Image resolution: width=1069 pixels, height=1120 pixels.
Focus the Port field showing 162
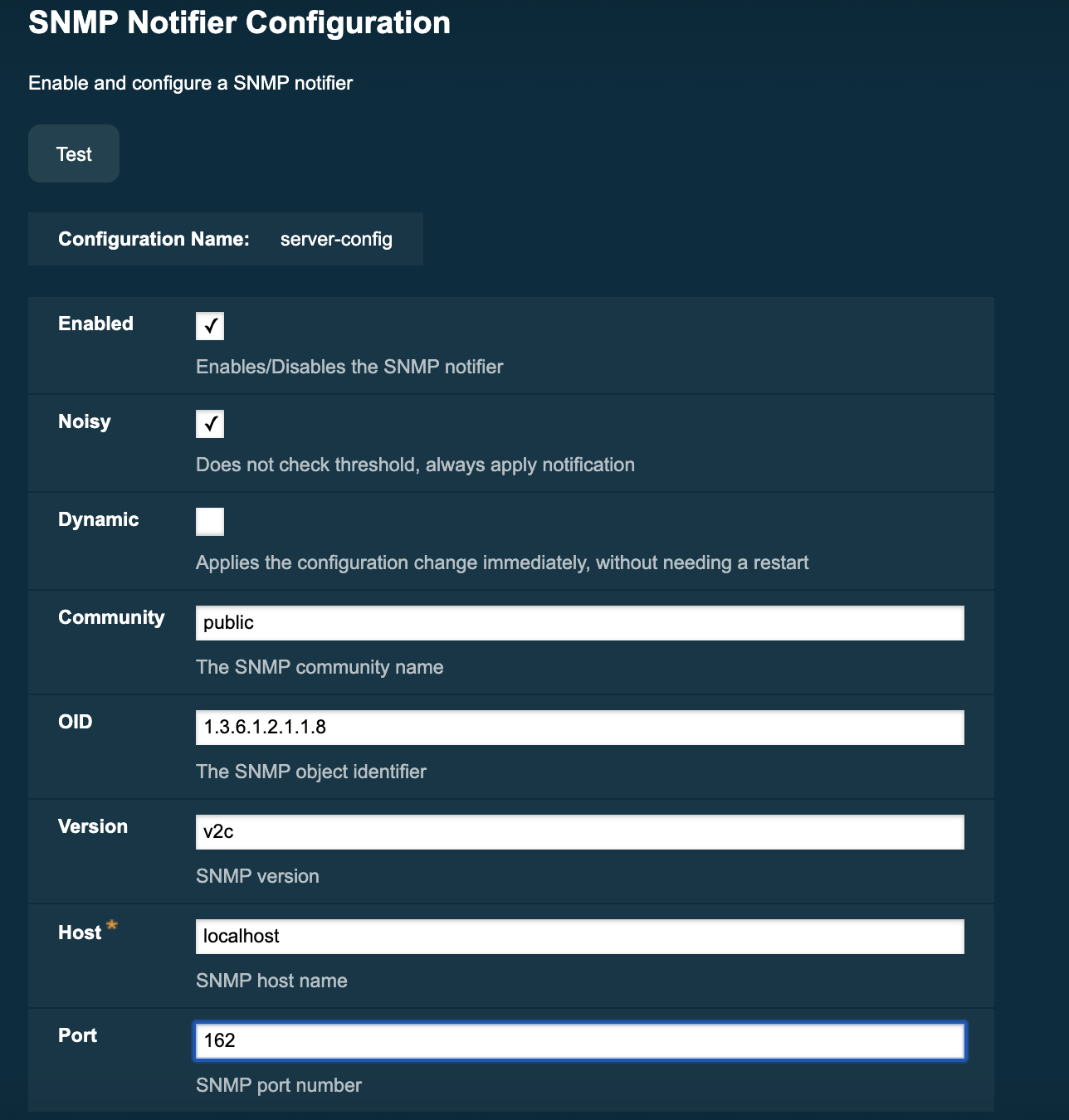(x=579, y=1041)
